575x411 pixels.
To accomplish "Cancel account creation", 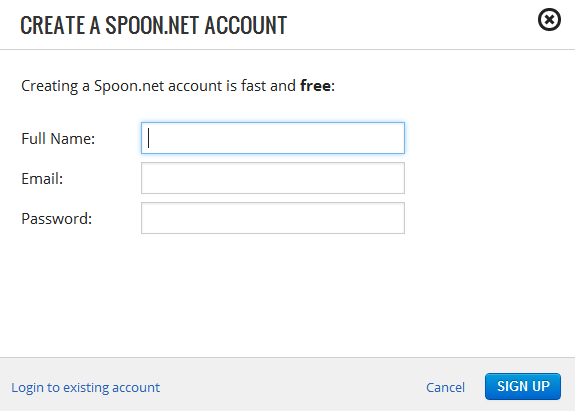I will [x=445, y=388].
